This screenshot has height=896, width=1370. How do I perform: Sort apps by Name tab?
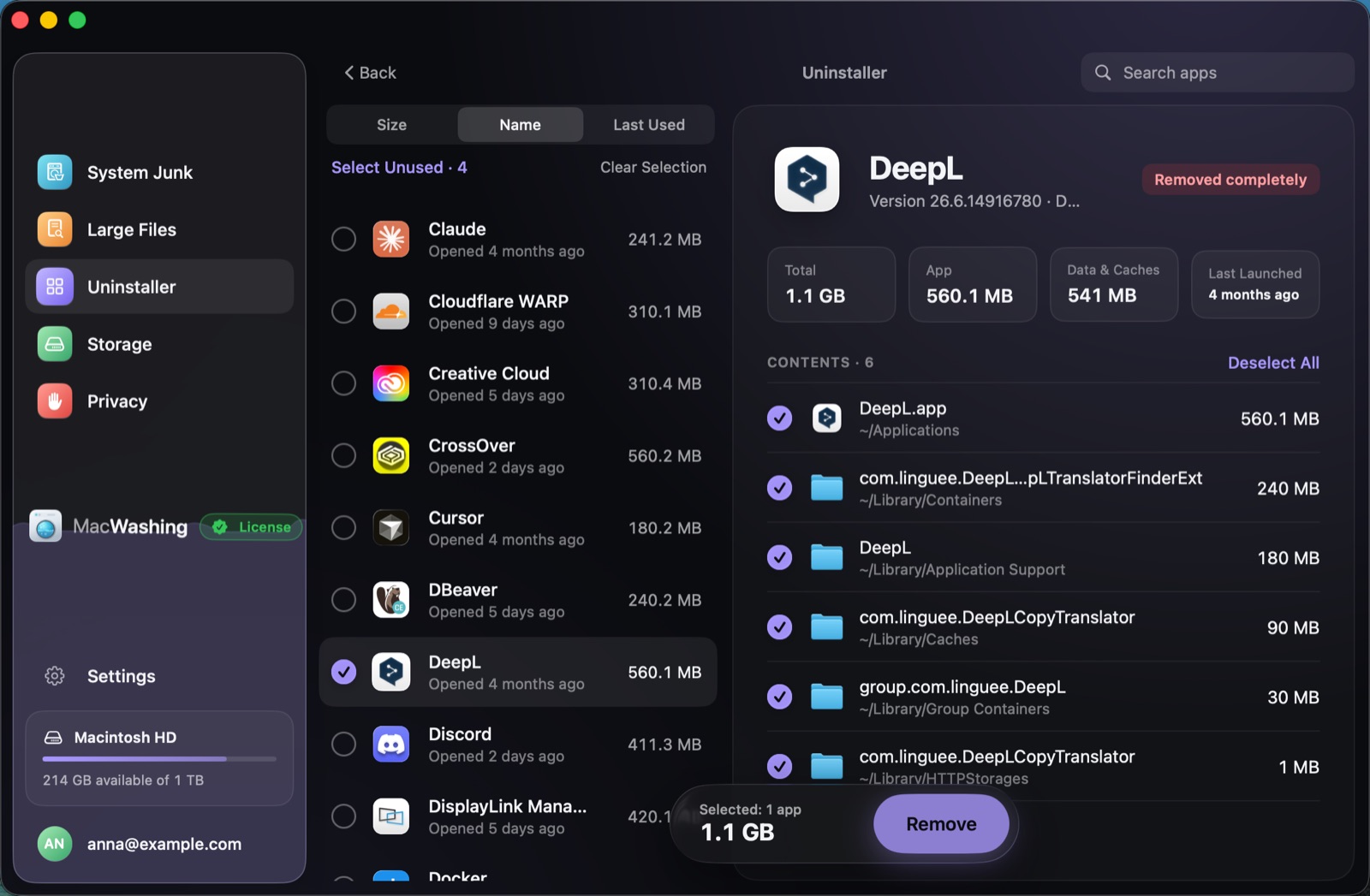click(x=520, y=125)
